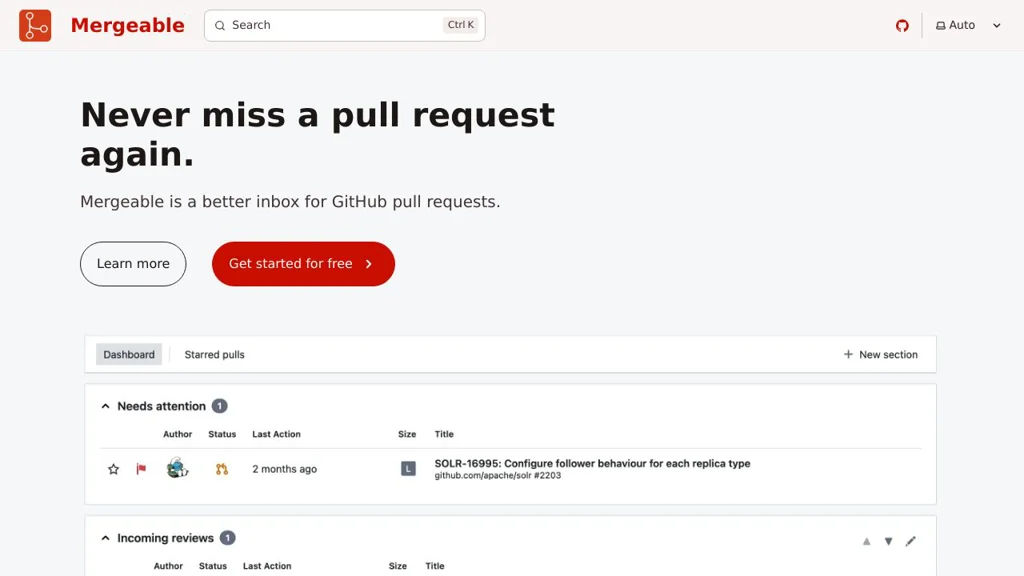The width and height of the screenshot is (1024, 576).
Task: Switch to the Dashboard tab
Action: coord(129,355)
